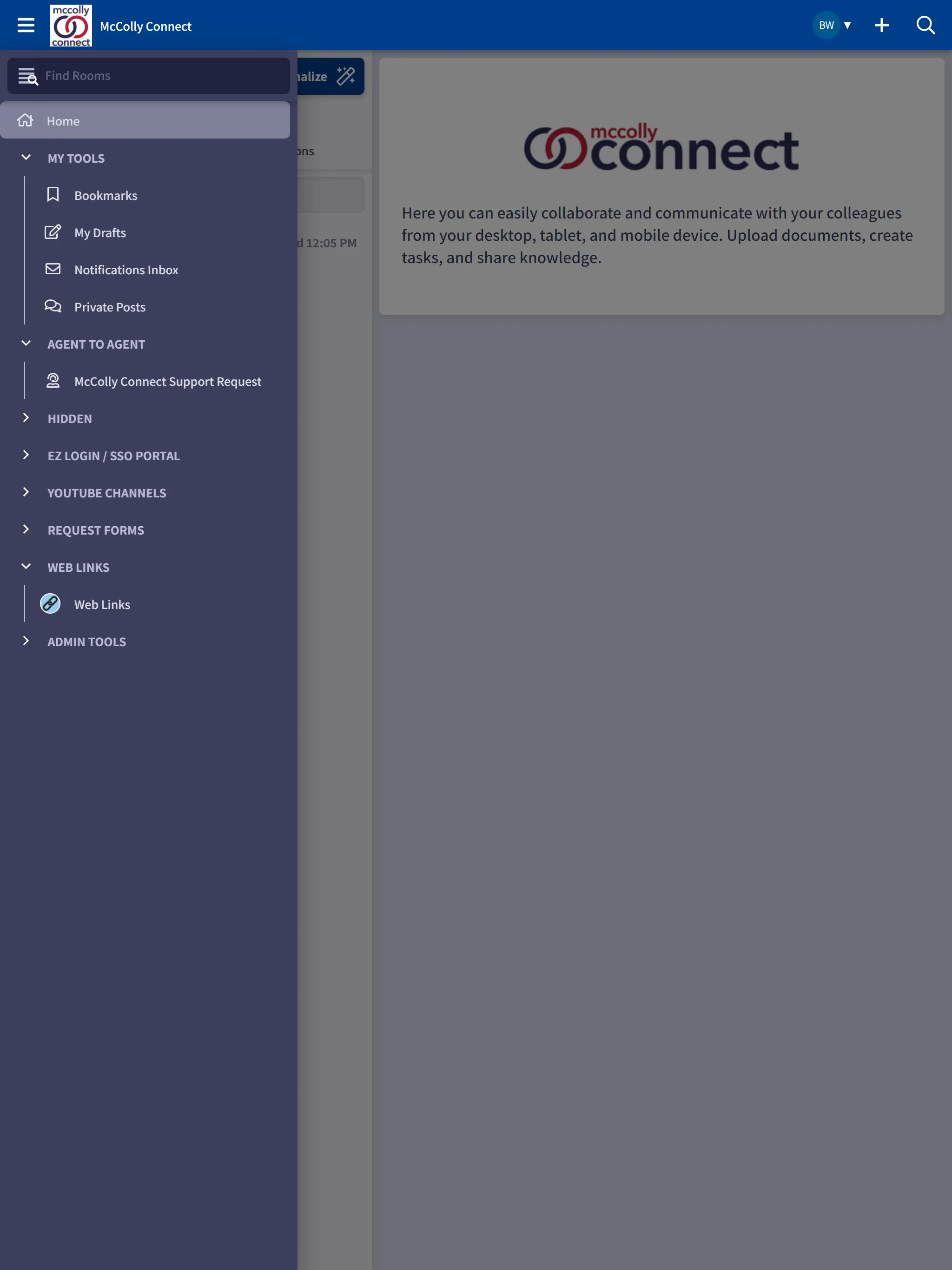Open search with magnifier icon
952x1270 pixels.
click(926, 25)
